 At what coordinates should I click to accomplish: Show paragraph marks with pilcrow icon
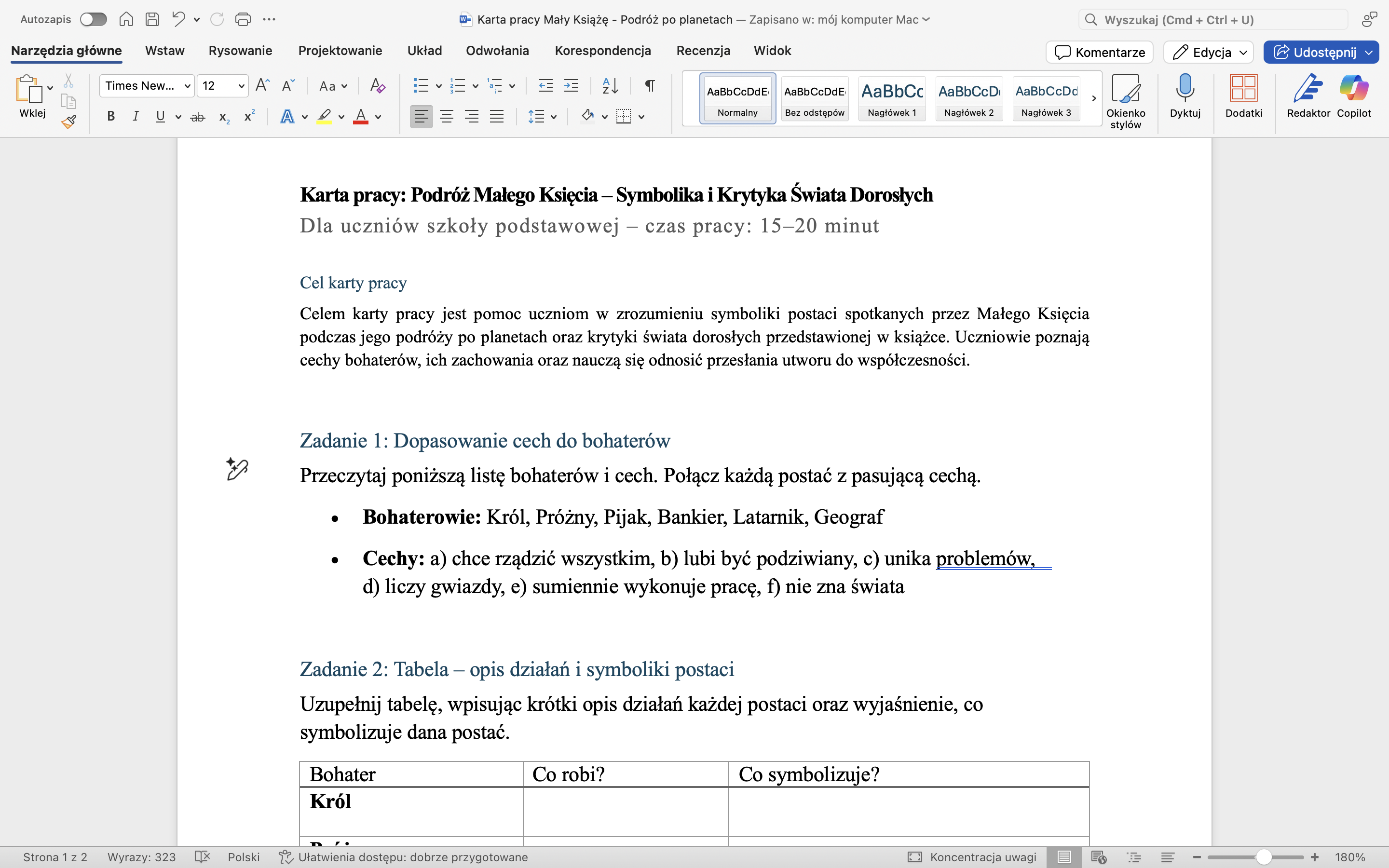pos(650,86)
